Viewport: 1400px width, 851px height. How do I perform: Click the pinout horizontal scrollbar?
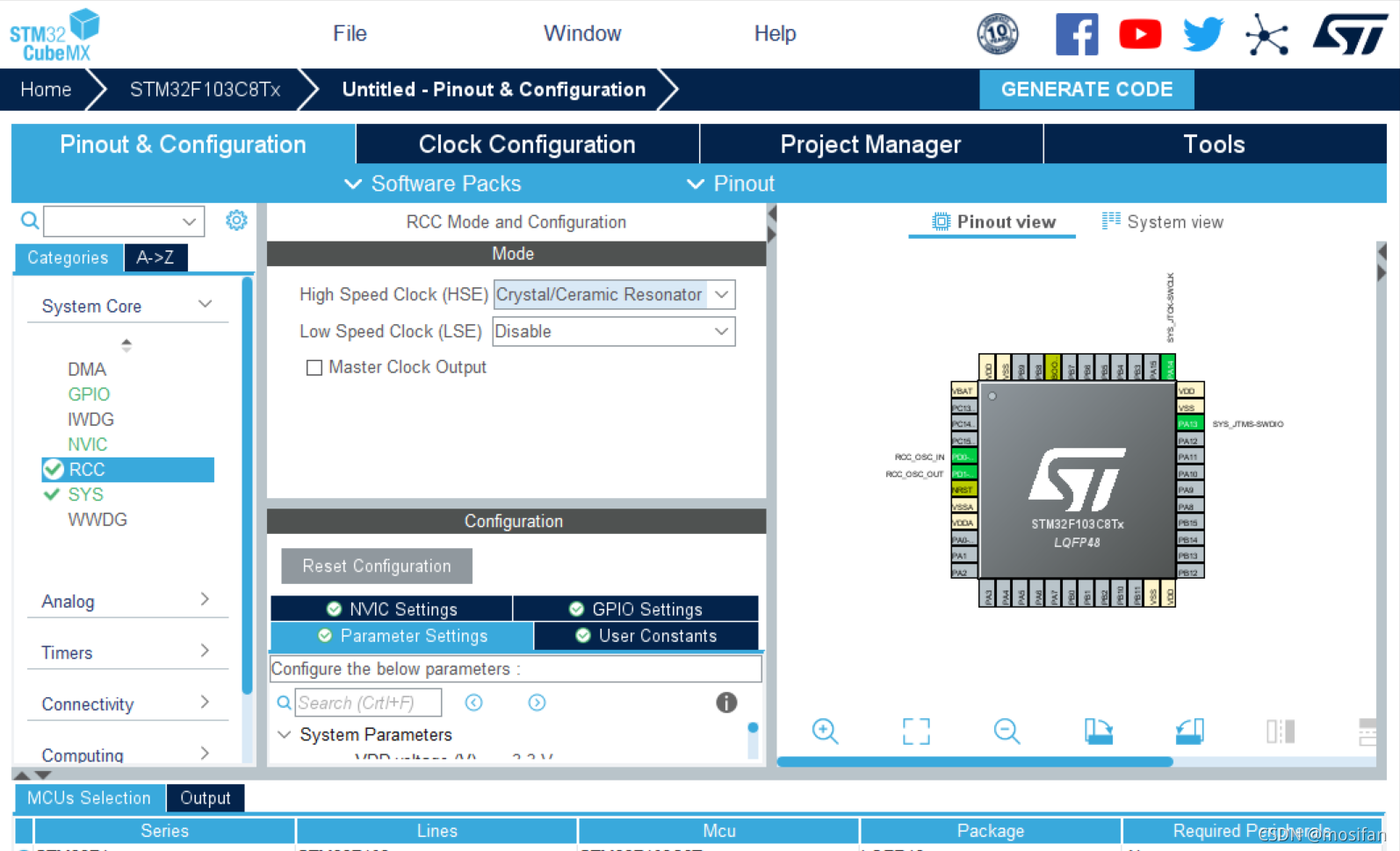tap(975, 761)
